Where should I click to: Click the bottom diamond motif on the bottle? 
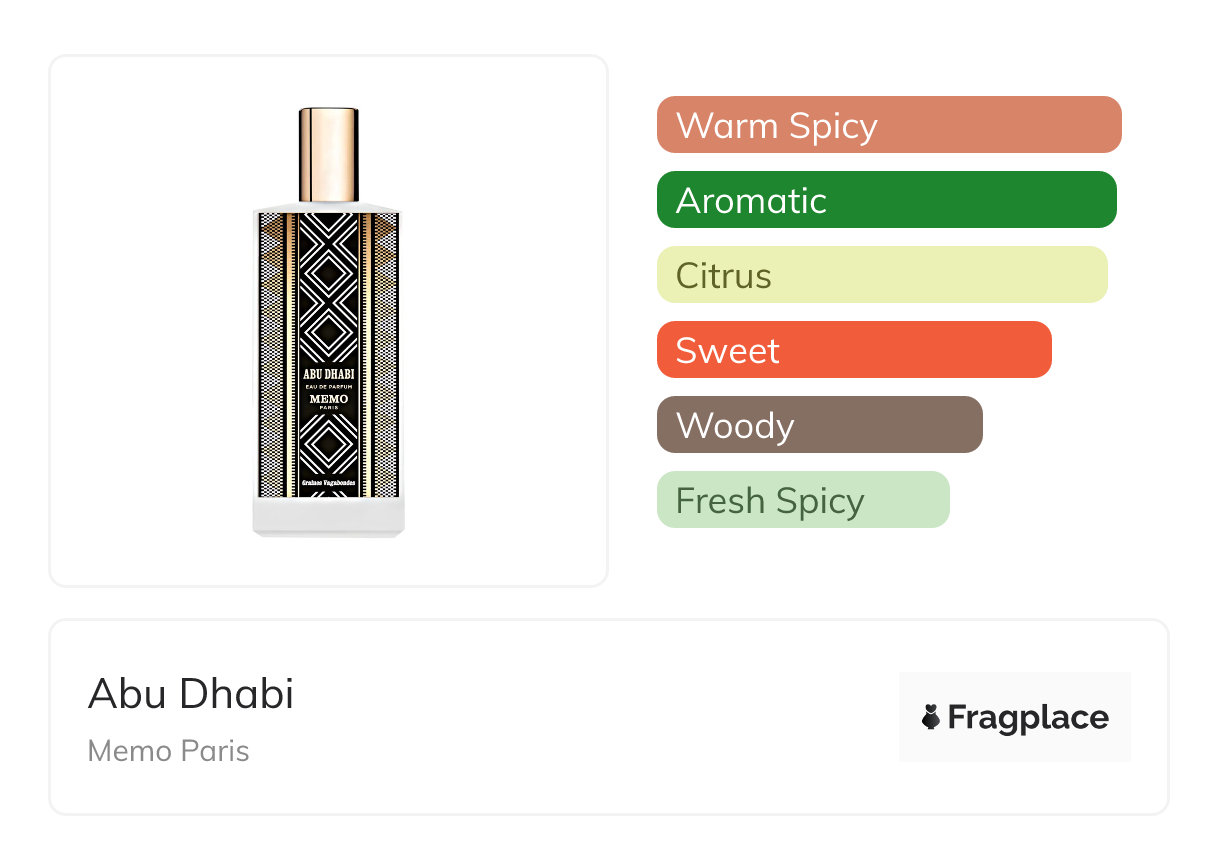pos(328,445)
